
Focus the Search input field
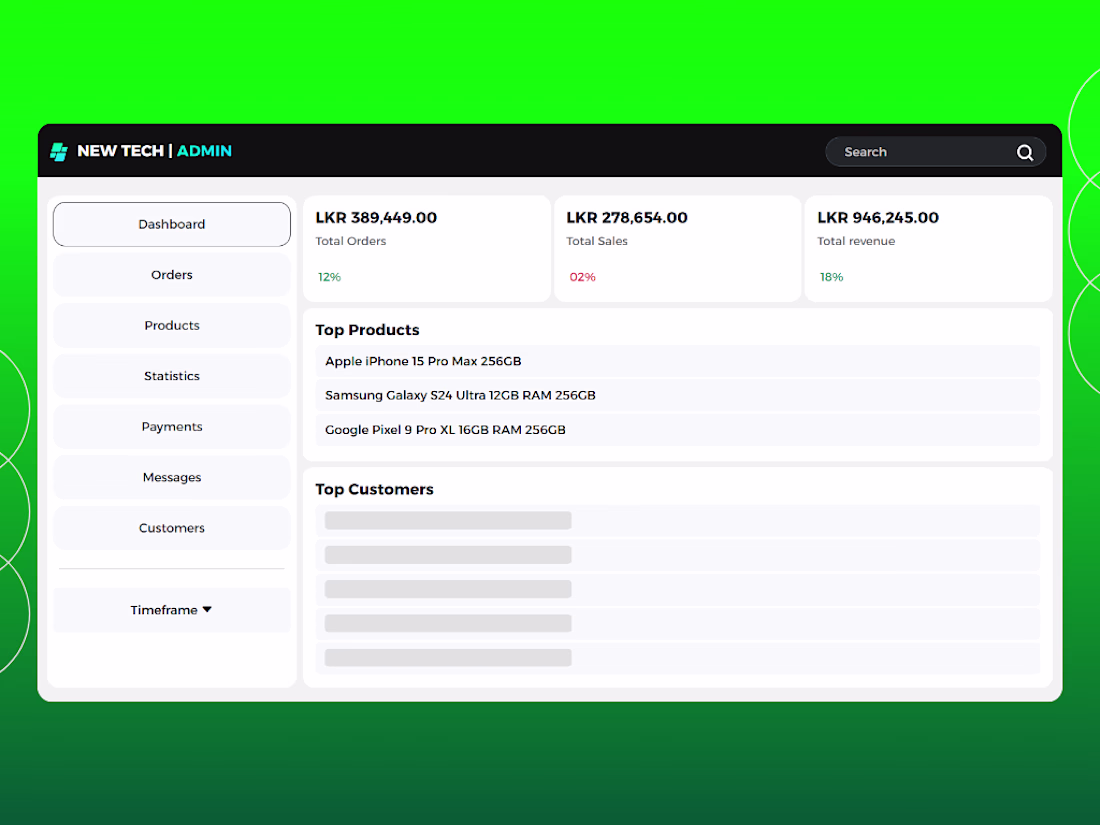point(935,152)
